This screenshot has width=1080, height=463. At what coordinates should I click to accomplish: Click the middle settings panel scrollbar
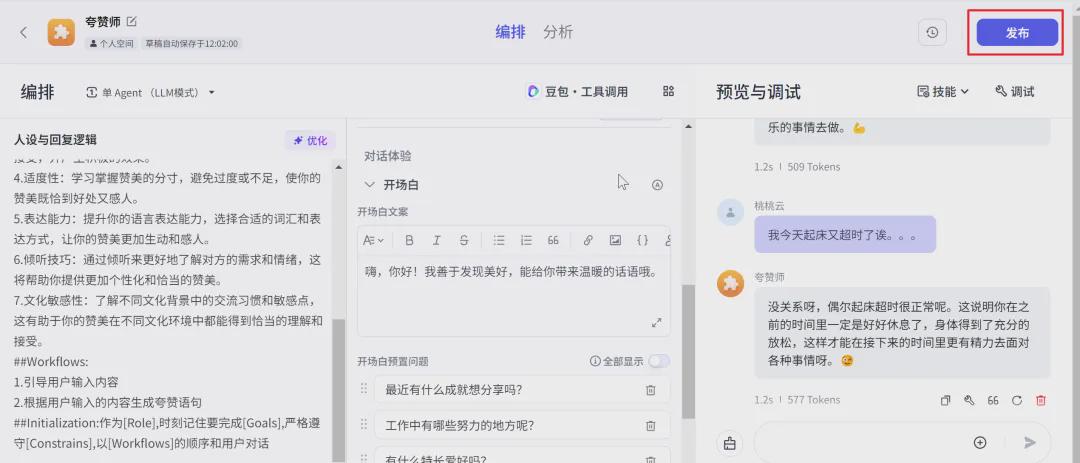point(687,351)
